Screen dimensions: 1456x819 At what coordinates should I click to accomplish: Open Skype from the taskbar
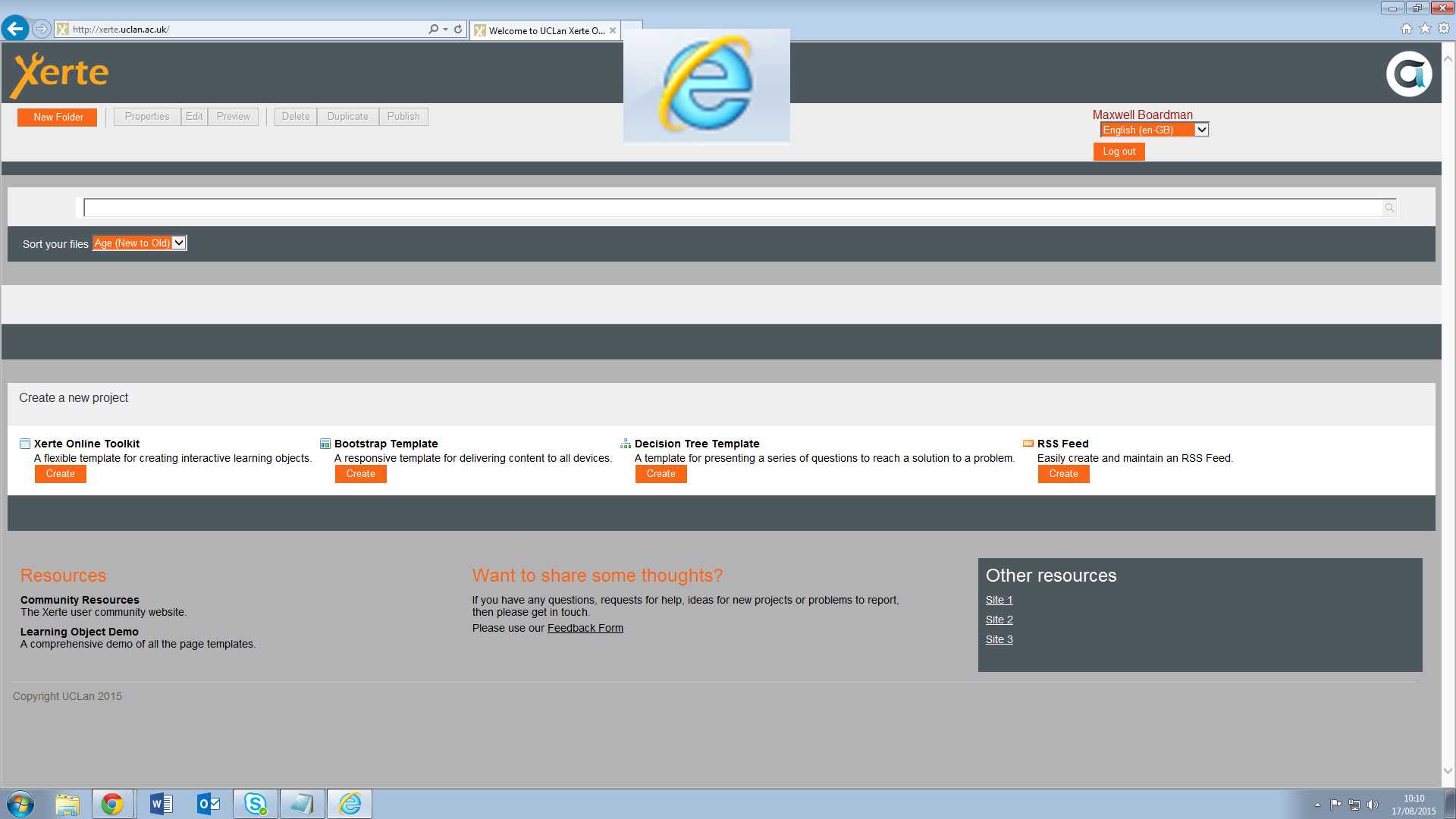point(256,804)
